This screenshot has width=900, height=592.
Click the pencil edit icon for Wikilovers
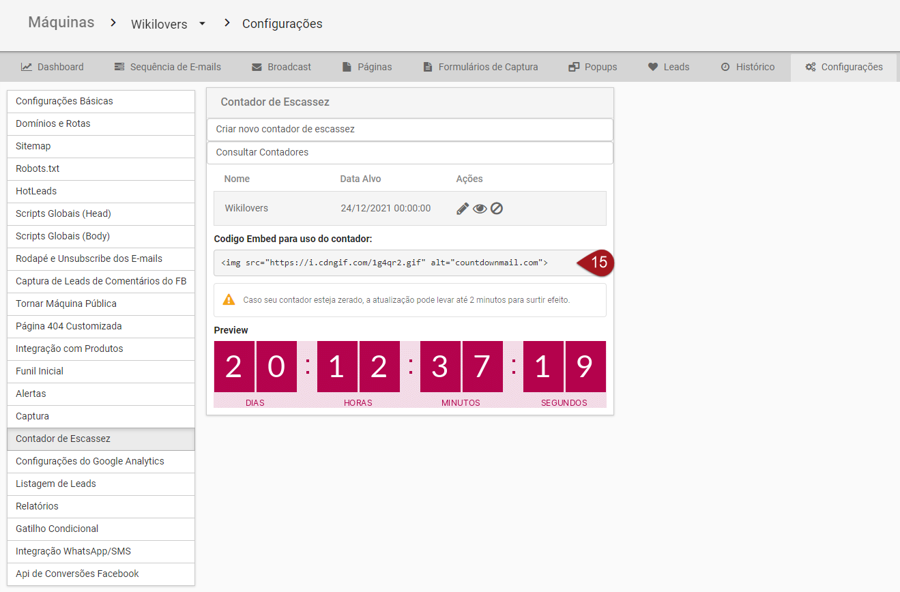click(462, 209)
